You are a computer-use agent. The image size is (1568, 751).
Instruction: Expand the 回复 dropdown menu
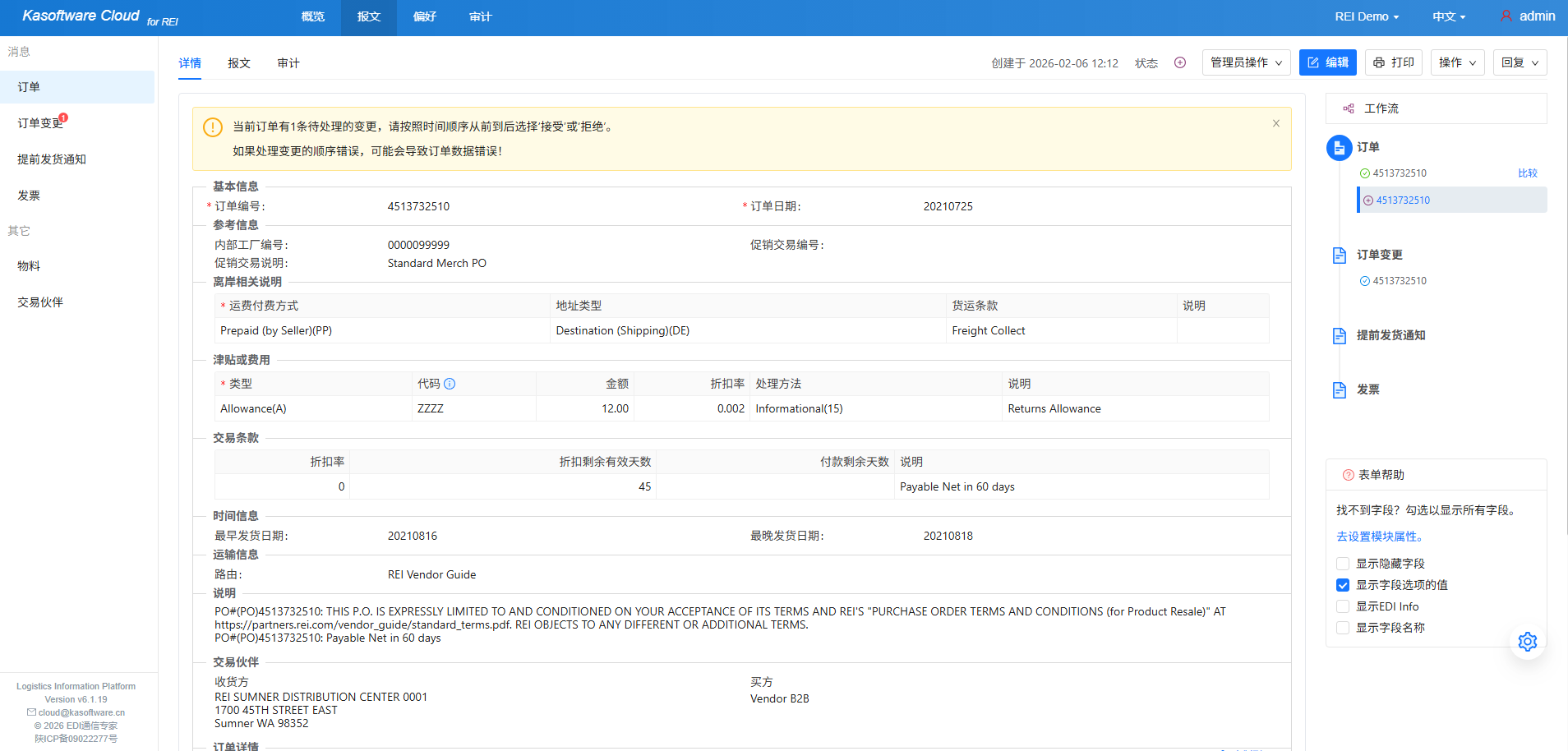click(1519, 63)
